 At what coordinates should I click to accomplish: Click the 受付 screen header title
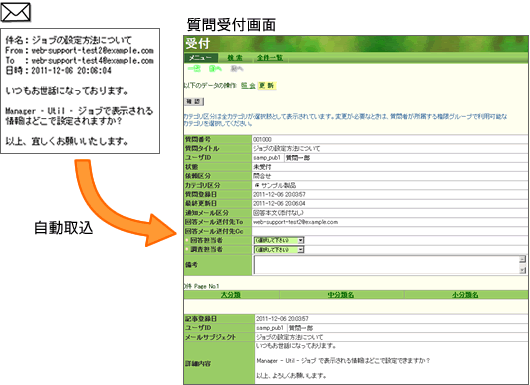[x=197, y=44]
